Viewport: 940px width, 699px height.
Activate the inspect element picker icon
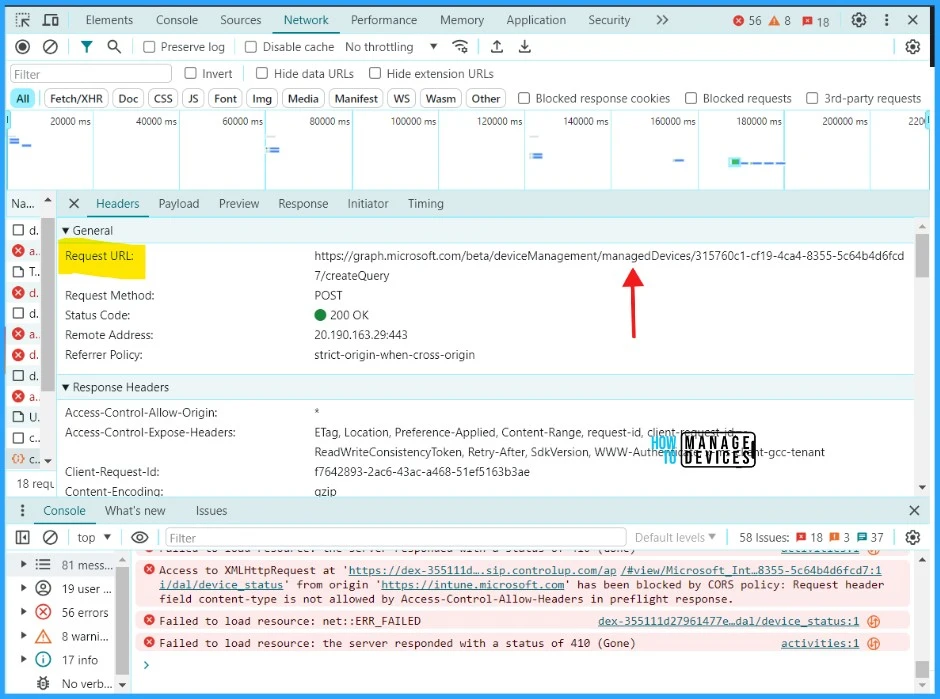click(x=23, y=20)
